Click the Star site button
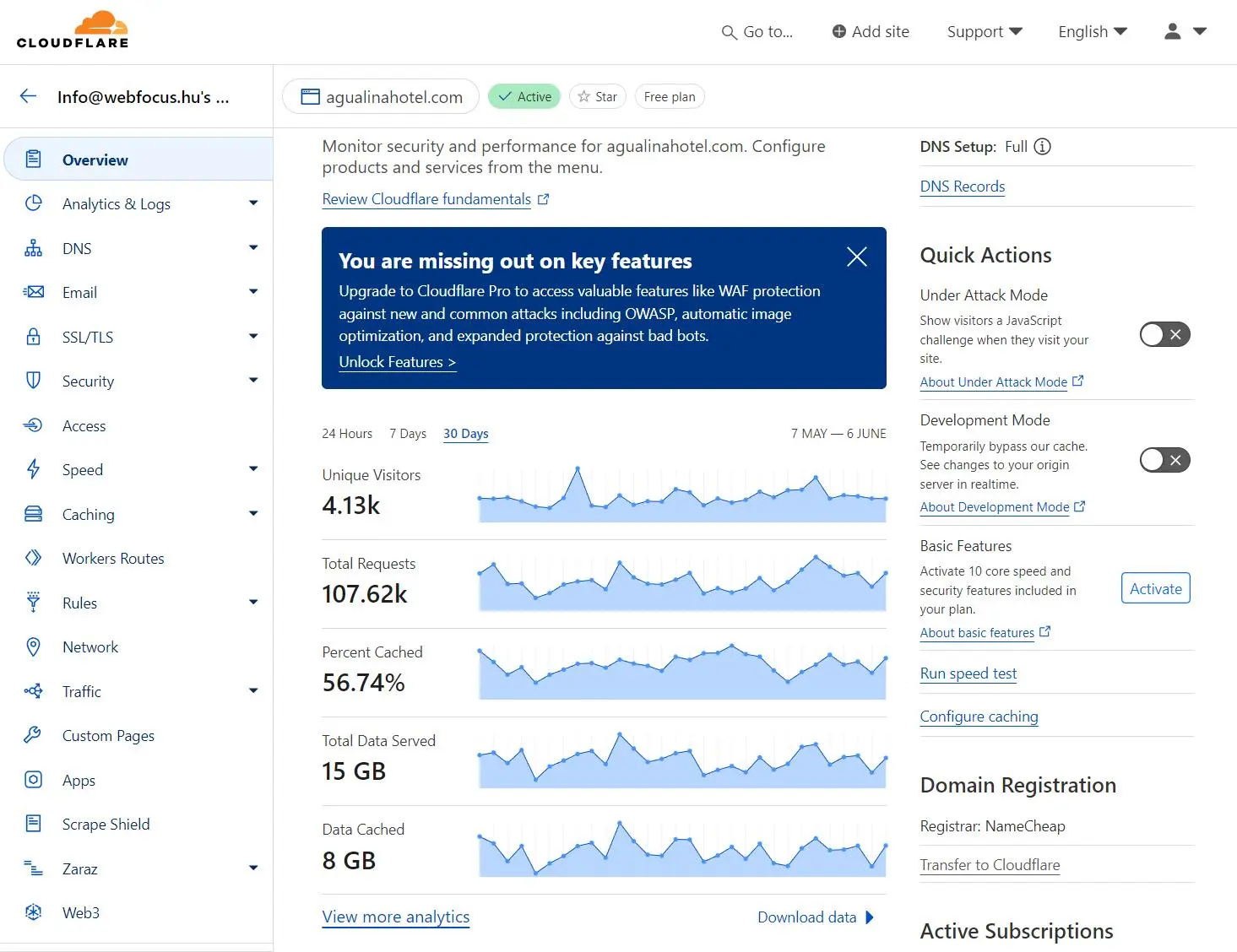This screenshot has width=1237, height=952. click(x=598, y=97)
